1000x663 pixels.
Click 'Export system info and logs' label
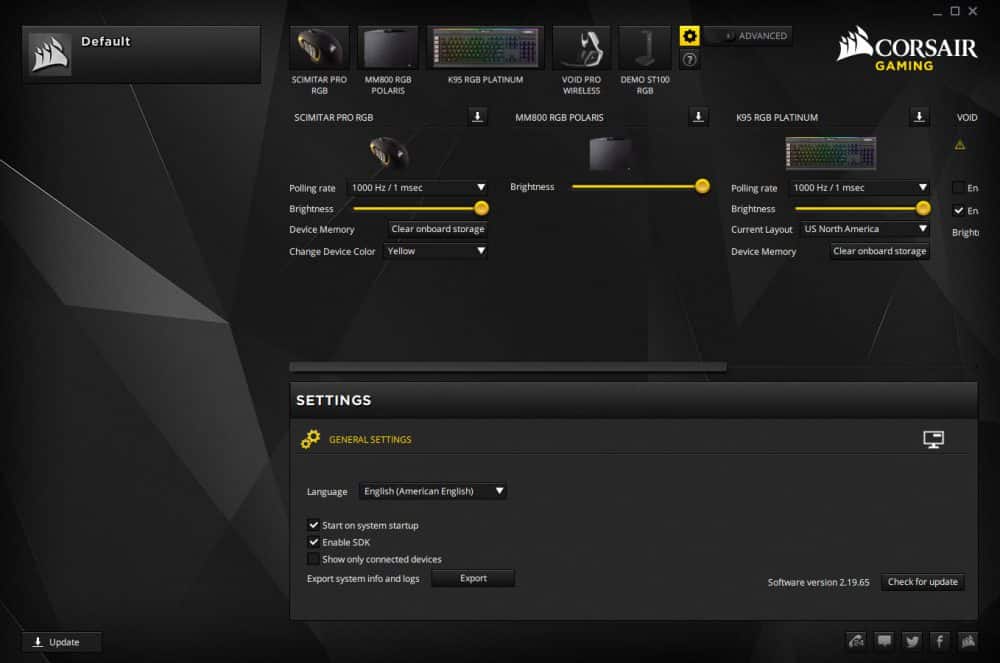click(363, 579)
